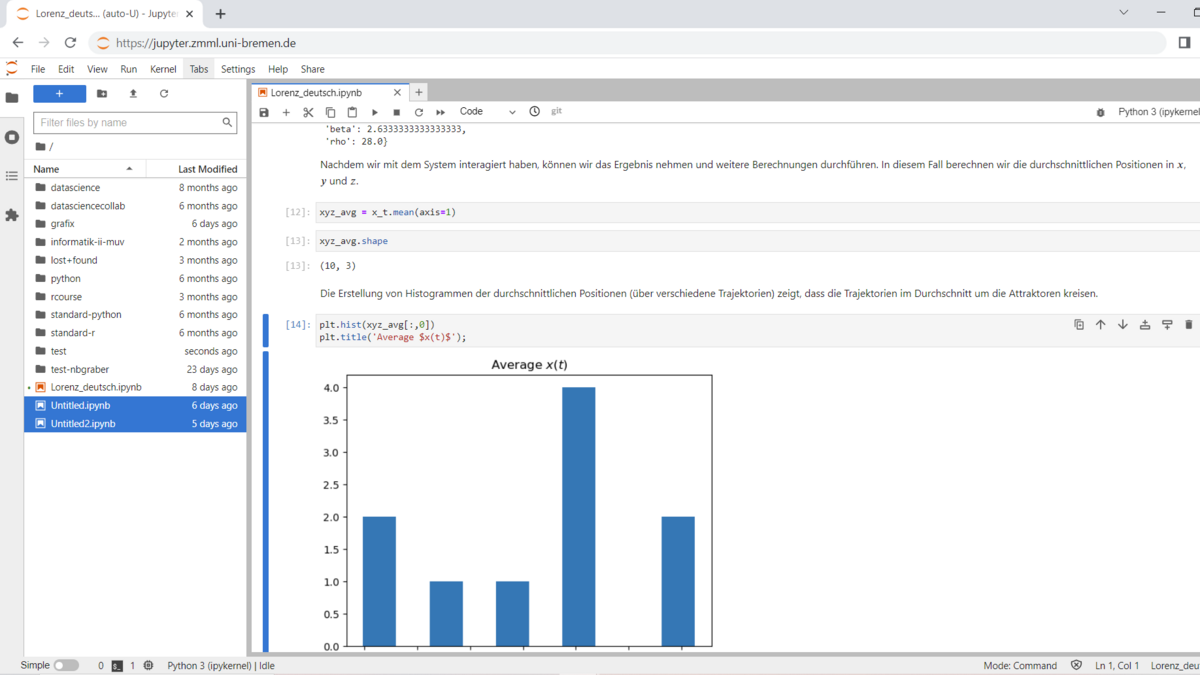Click into code cell 12 xyz_avg line
This screenshot has width=1200, height=675.
coord(757,212)
